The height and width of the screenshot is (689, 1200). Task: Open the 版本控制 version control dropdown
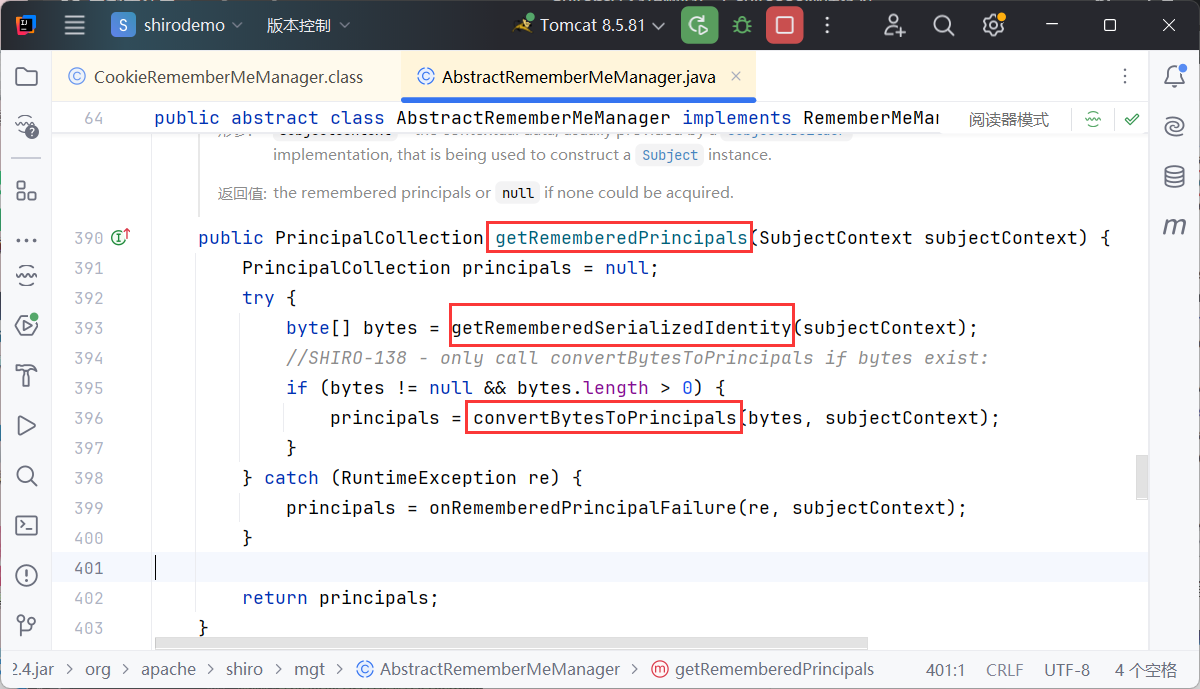pos(308,25)
